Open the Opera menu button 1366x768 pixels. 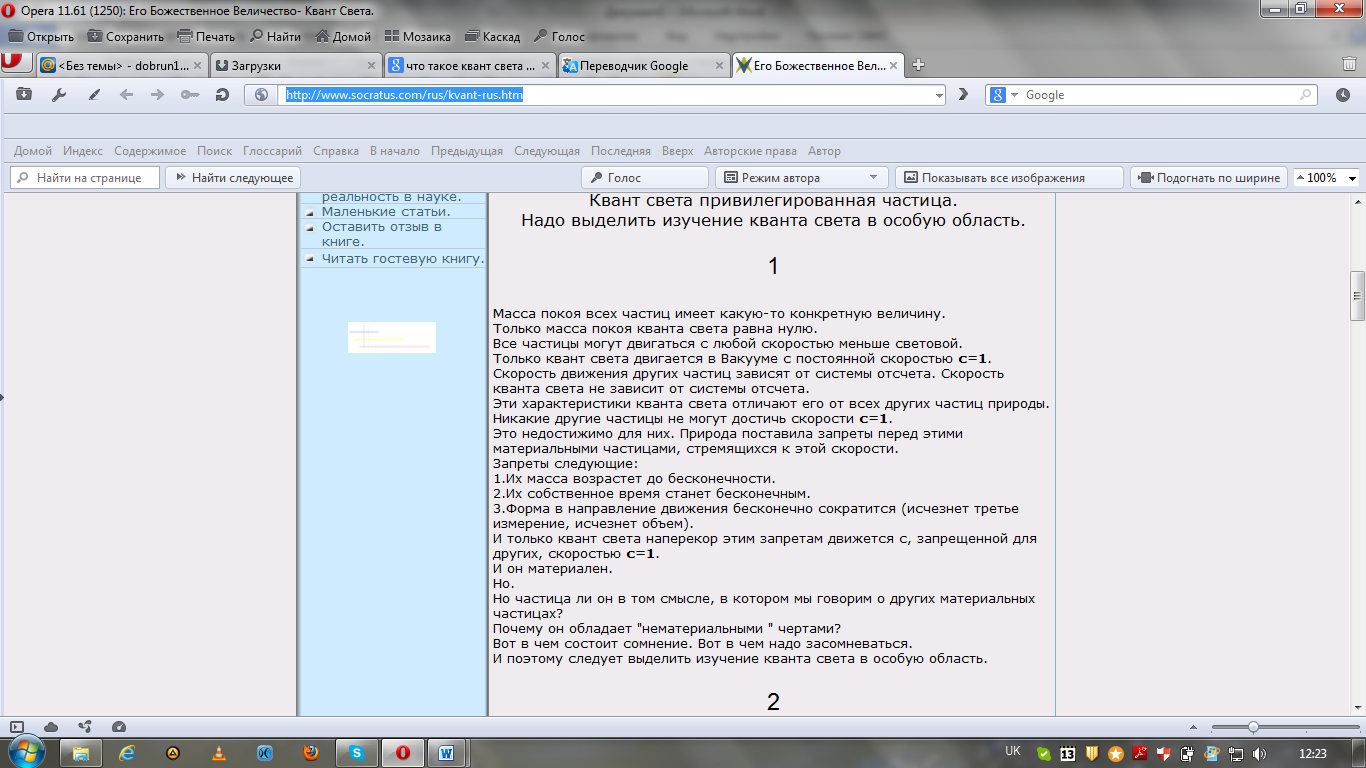[x=14, y=62]
